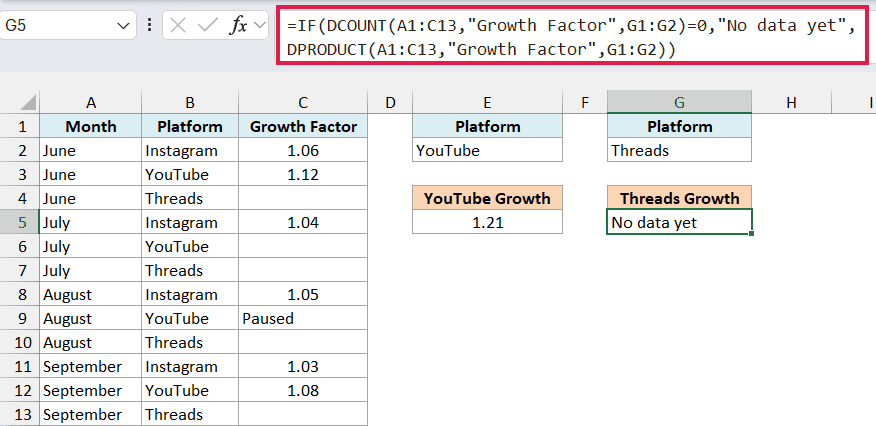Select column B header
The height and width of the screenshot is (426, 876).
coord(190,102)
